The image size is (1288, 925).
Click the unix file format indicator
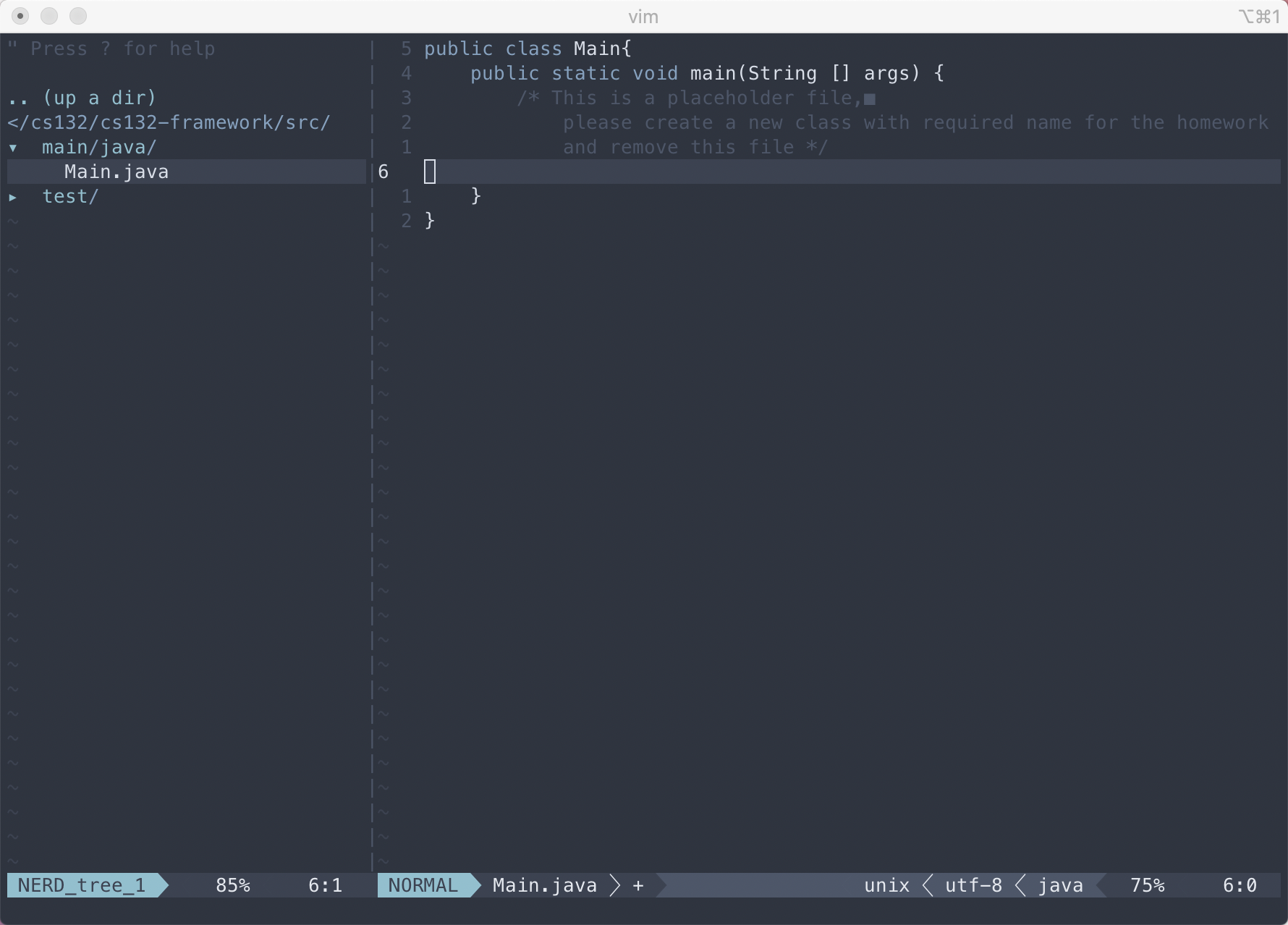[886, 885]
